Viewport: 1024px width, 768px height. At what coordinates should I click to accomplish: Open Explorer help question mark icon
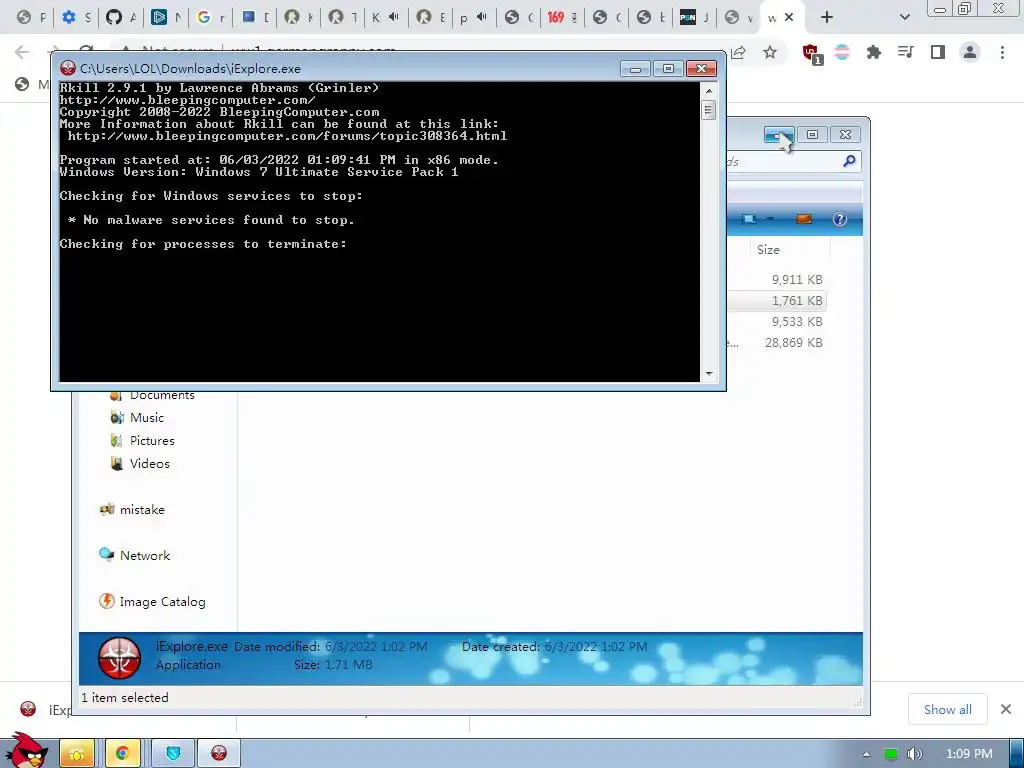(840, 219)
